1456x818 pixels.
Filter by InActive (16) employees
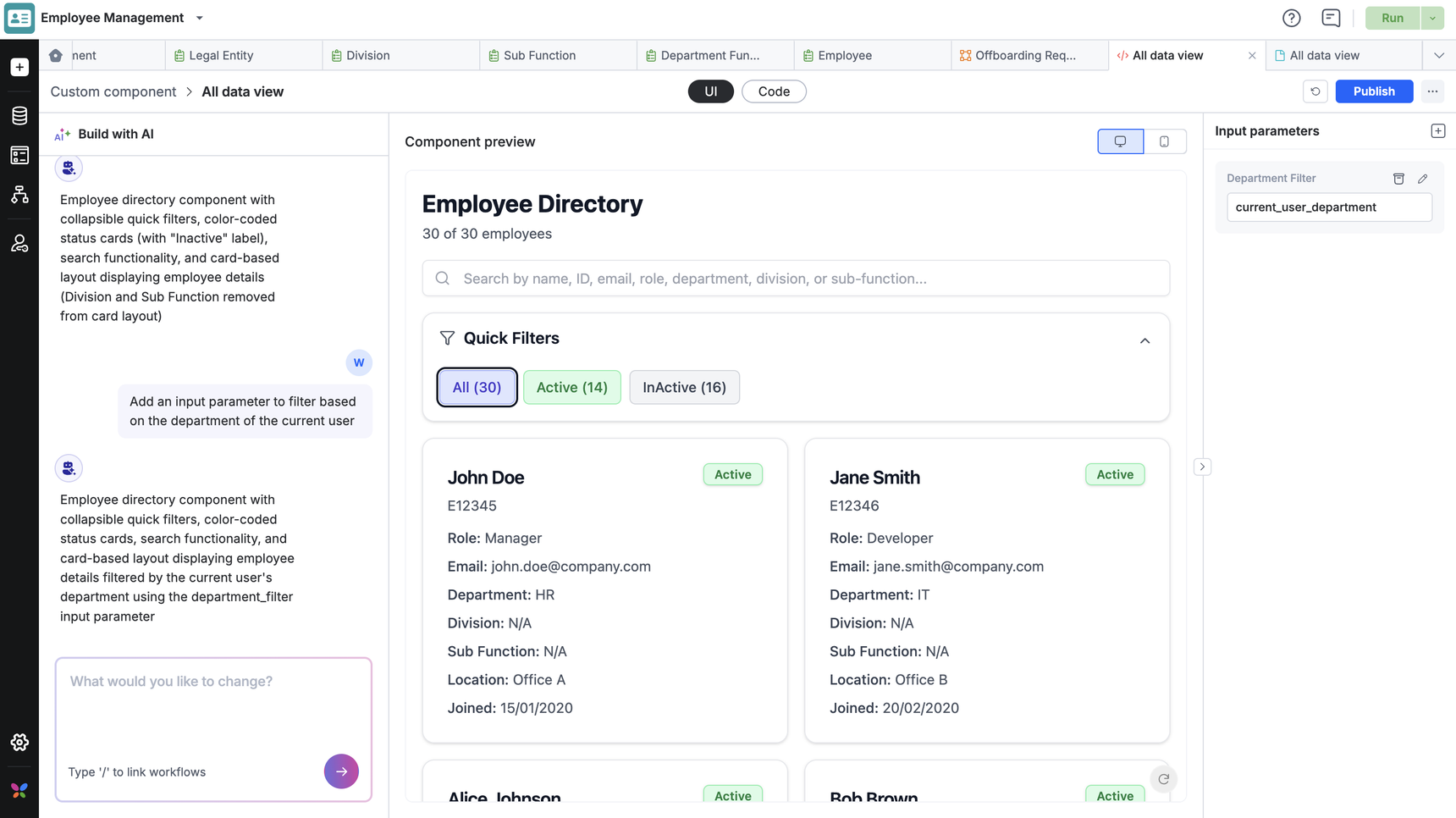tap(684, 387)
